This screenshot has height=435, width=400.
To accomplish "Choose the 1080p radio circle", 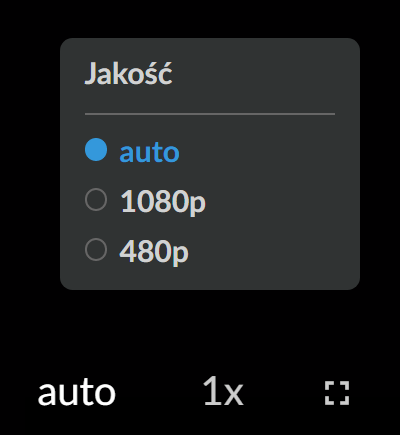I will click(96, 200).
